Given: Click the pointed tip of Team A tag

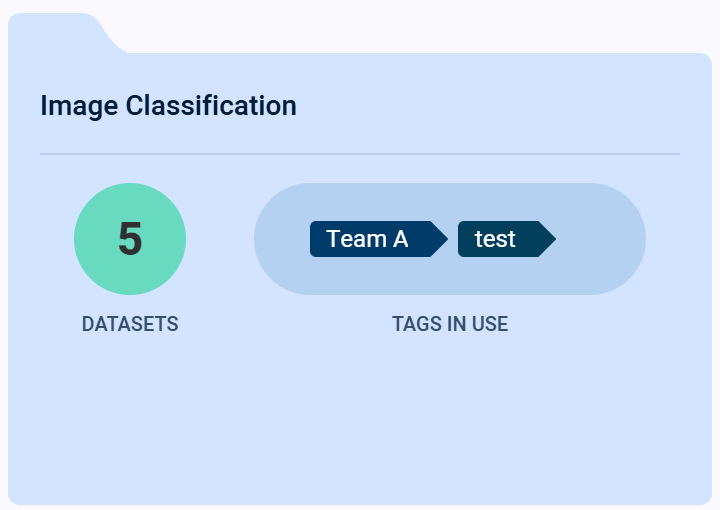Looking at the screenshot, I should (440, 239).
